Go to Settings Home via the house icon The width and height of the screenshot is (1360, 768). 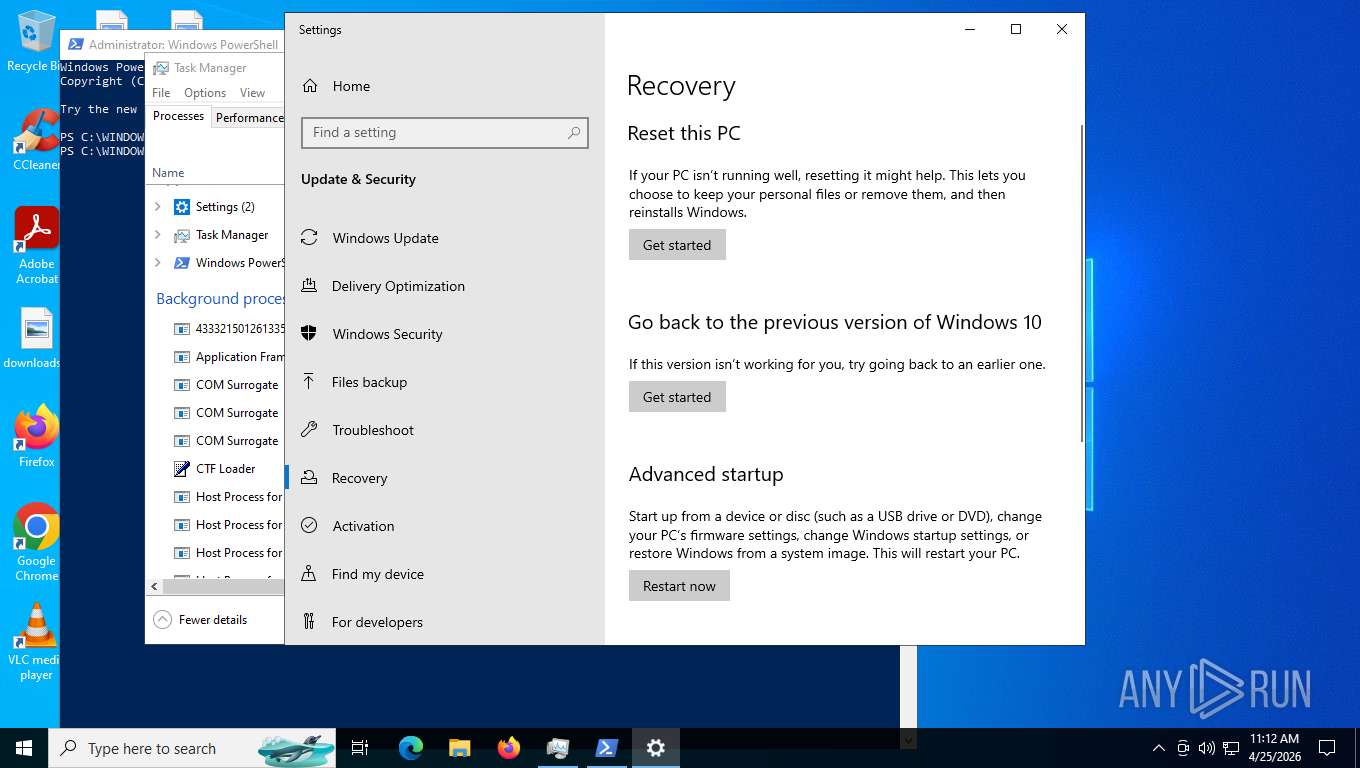coord(310,86)
